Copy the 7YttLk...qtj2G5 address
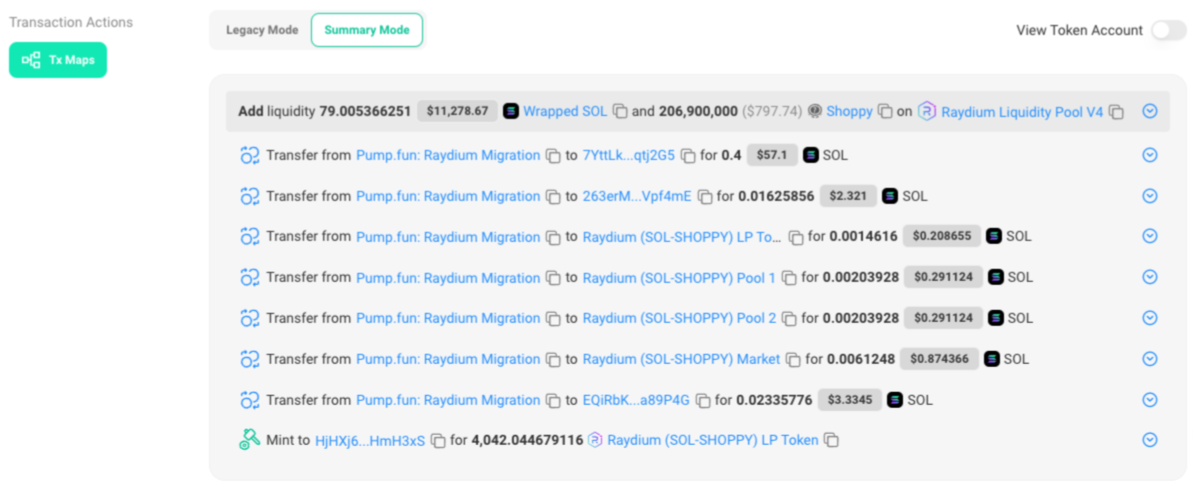Image resolution: width=1193 pixels, height=482 pixels. [x=688, y=156]
